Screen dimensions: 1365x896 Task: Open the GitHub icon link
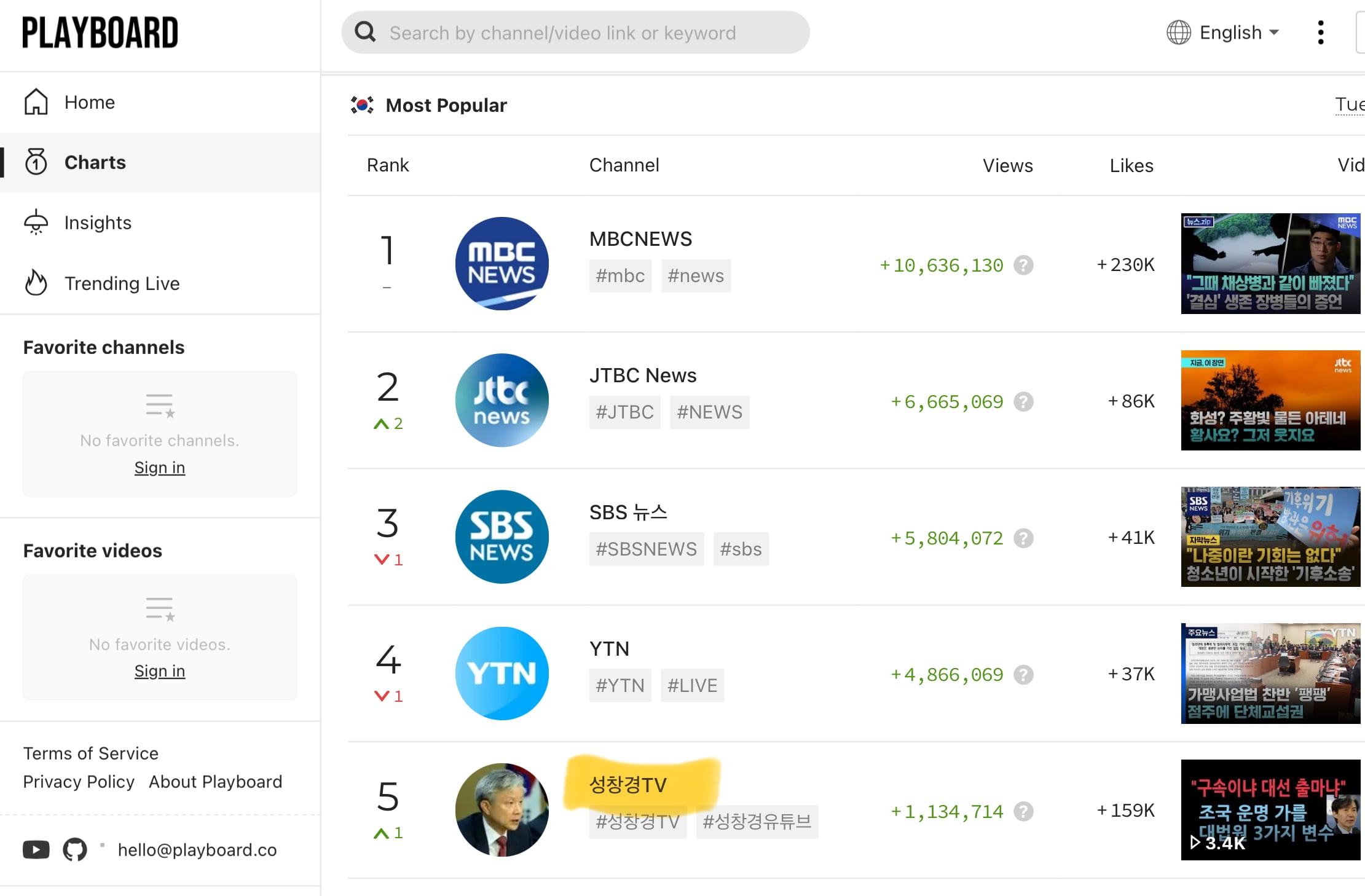[75, 849]
